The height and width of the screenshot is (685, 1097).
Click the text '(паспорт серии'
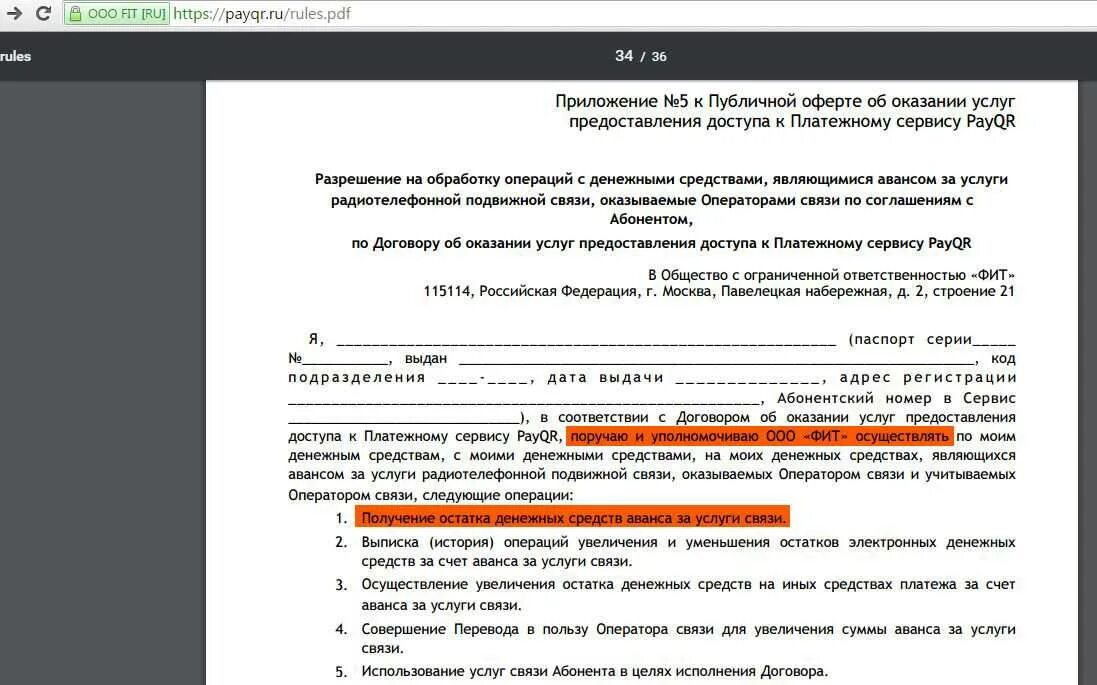coord(910,339)
